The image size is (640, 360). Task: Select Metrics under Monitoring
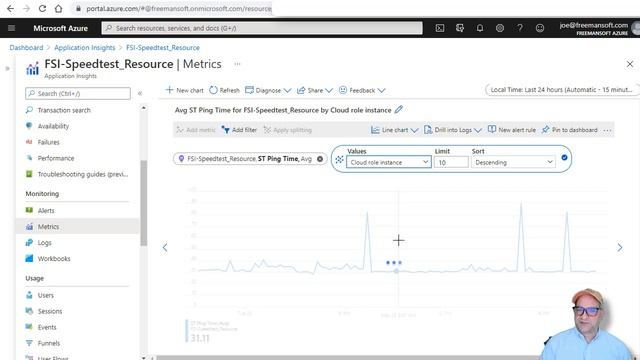[x=78, y=227]
